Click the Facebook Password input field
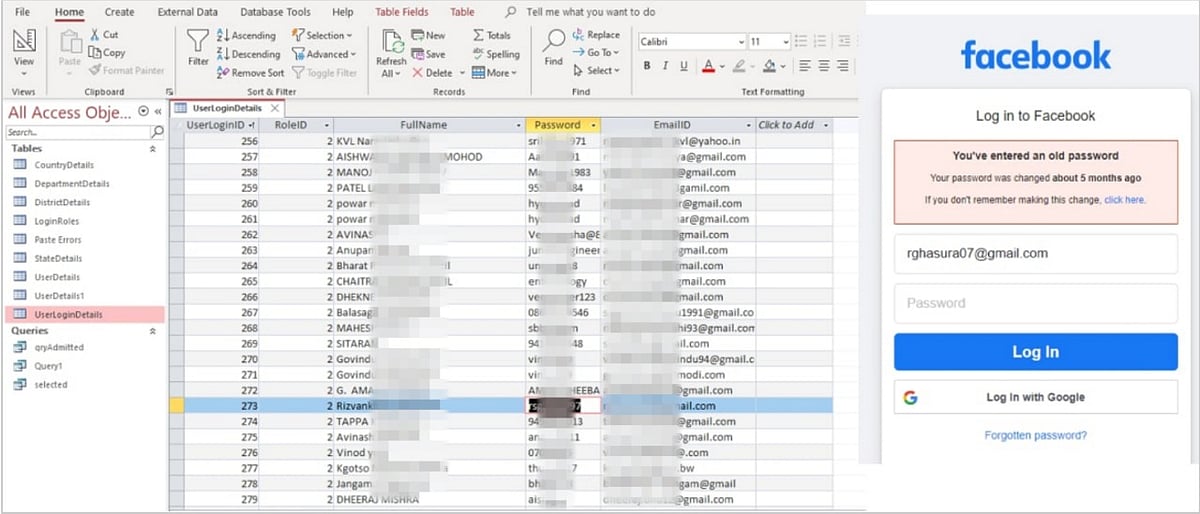Screen dimensions: 1200x514 tap(1035, 303)
